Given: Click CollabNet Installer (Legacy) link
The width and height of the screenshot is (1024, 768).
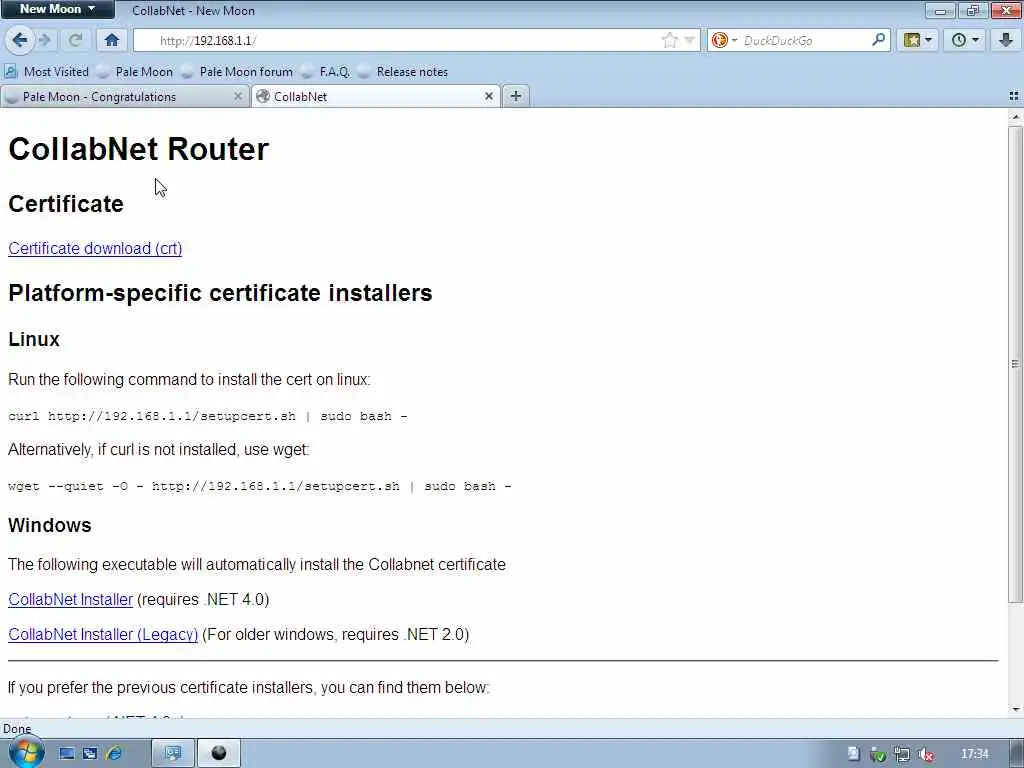Looking at the screenshot, I should coord(103,635).
